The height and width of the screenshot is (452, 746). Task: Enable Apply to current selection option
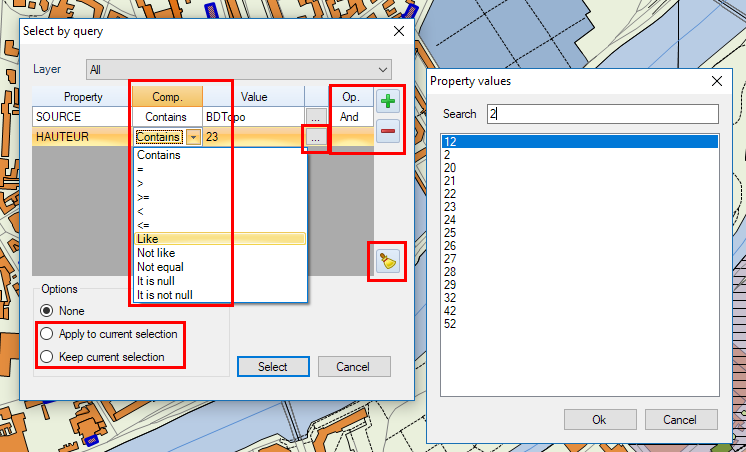pos(46,334)
